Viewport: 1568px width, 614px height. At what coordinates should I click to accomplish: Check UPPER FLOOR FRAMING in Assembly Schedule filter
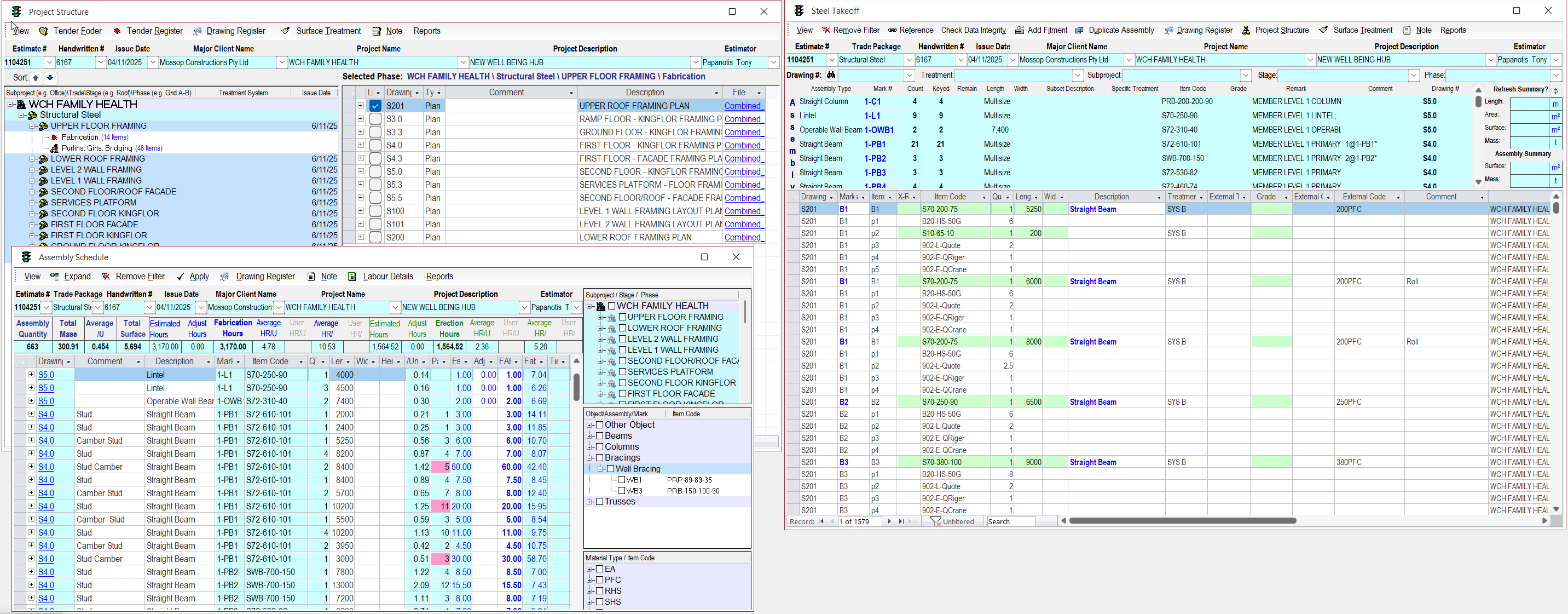pos(623,317)
